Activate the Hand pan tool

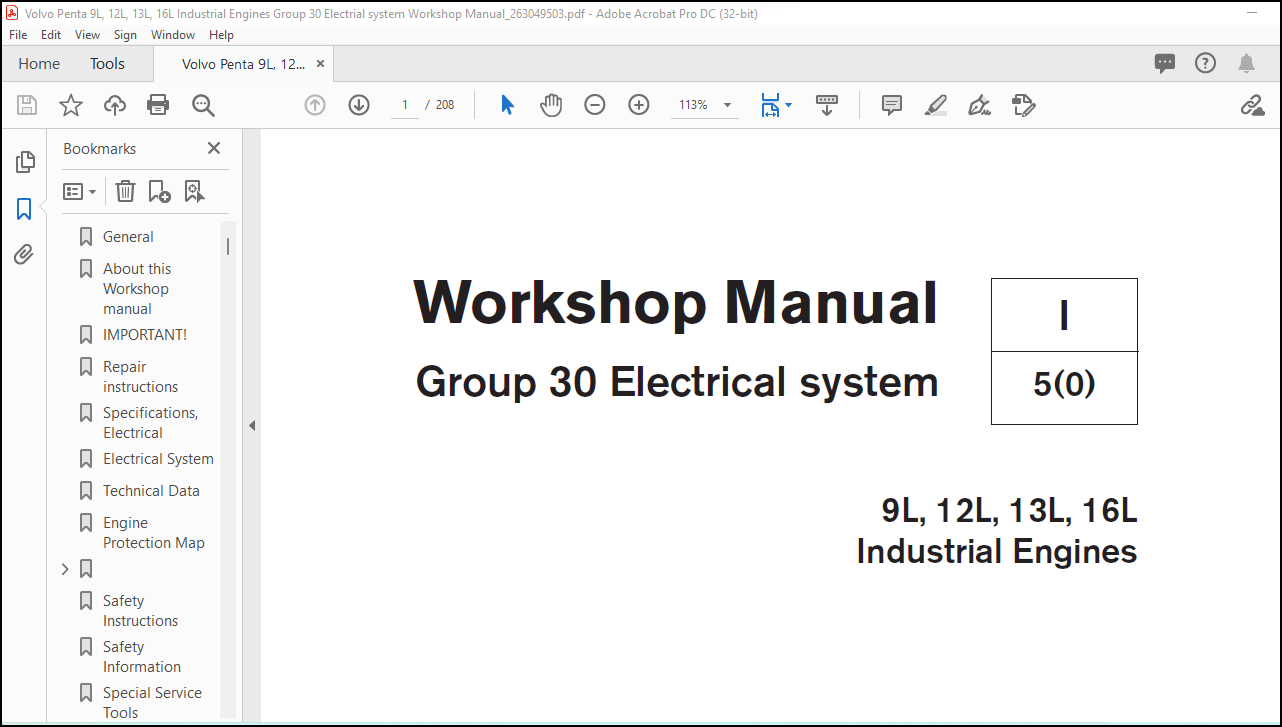[x=551, y=105]
